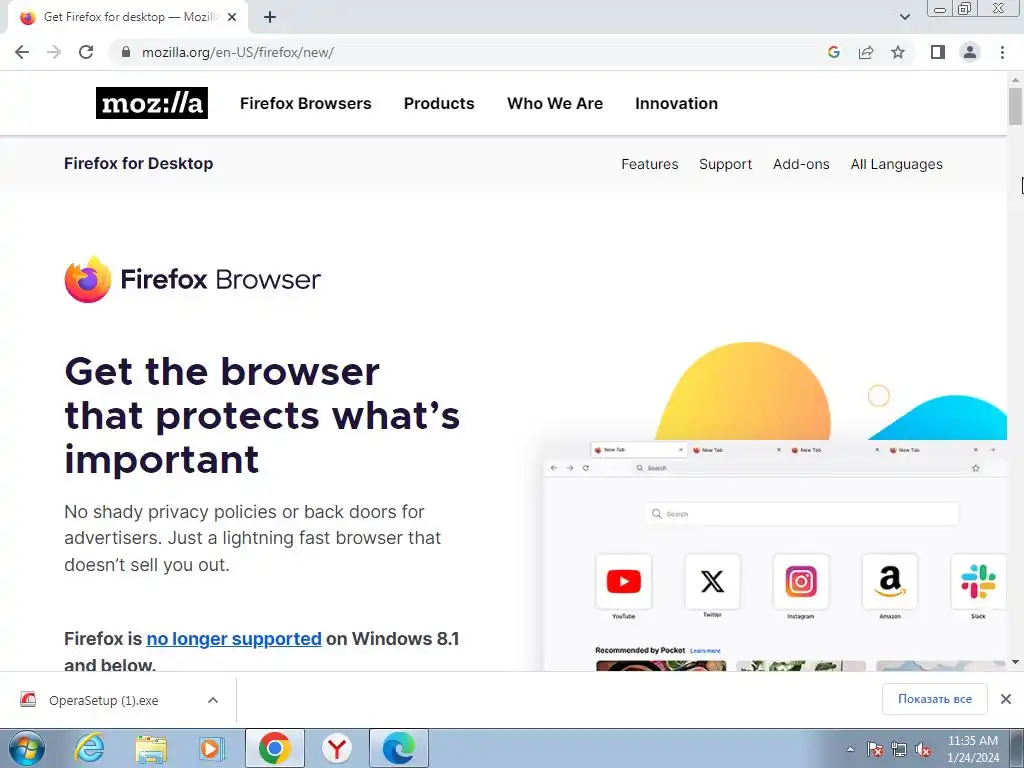Open Microsoft Edge from taskbar
This screenshot has height=768, width=1024.
(399, 748)
